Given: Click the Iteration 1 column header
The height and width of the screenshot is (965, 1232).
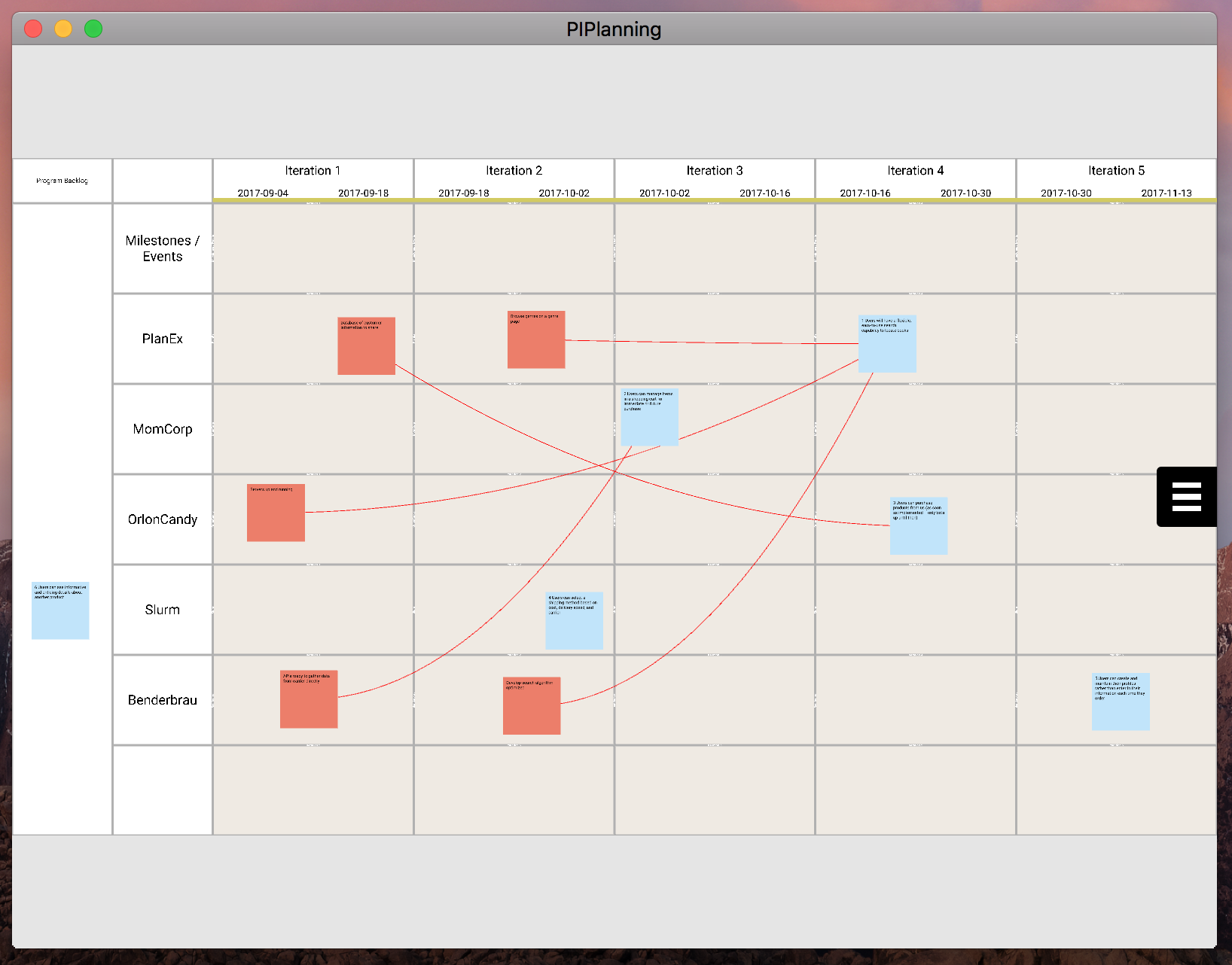Looking at the screenshot, I should [x=312, y=171].
